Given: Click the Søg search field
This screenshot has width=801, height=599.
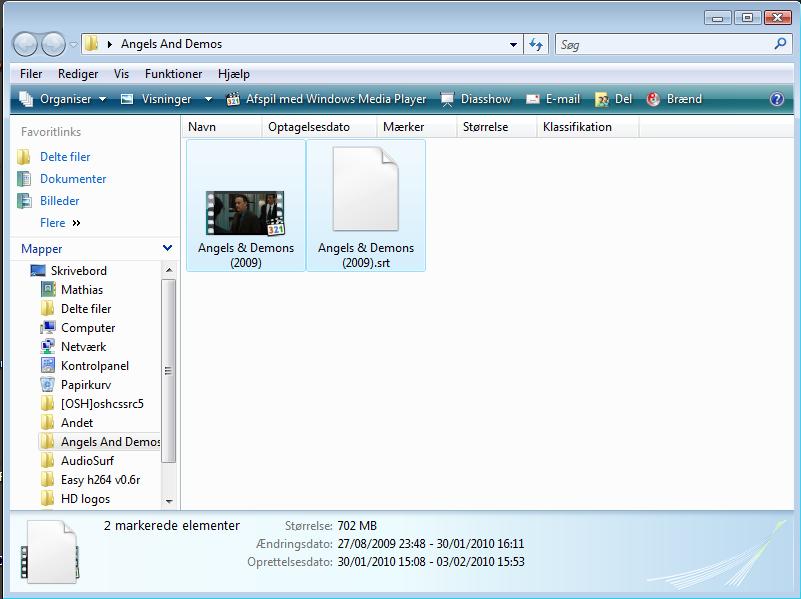Looking at the screenshot, I should point(664,44).
